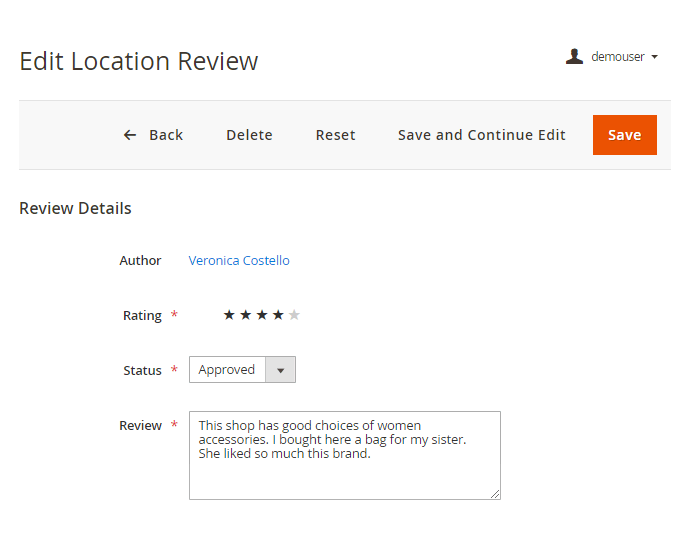Click the fourth rating star

pyautogui.click(x=278, y=315)
